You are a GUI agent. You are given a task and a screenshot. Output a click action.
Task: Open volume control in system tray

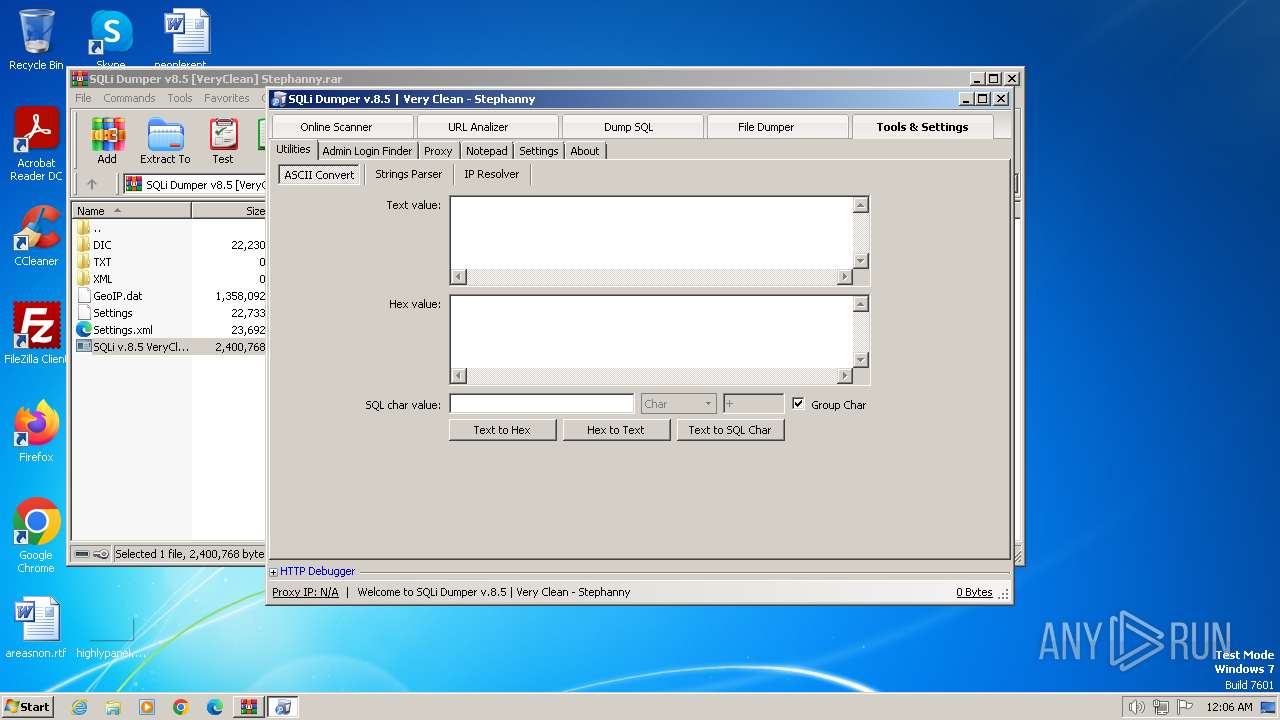click(1136, 707)
